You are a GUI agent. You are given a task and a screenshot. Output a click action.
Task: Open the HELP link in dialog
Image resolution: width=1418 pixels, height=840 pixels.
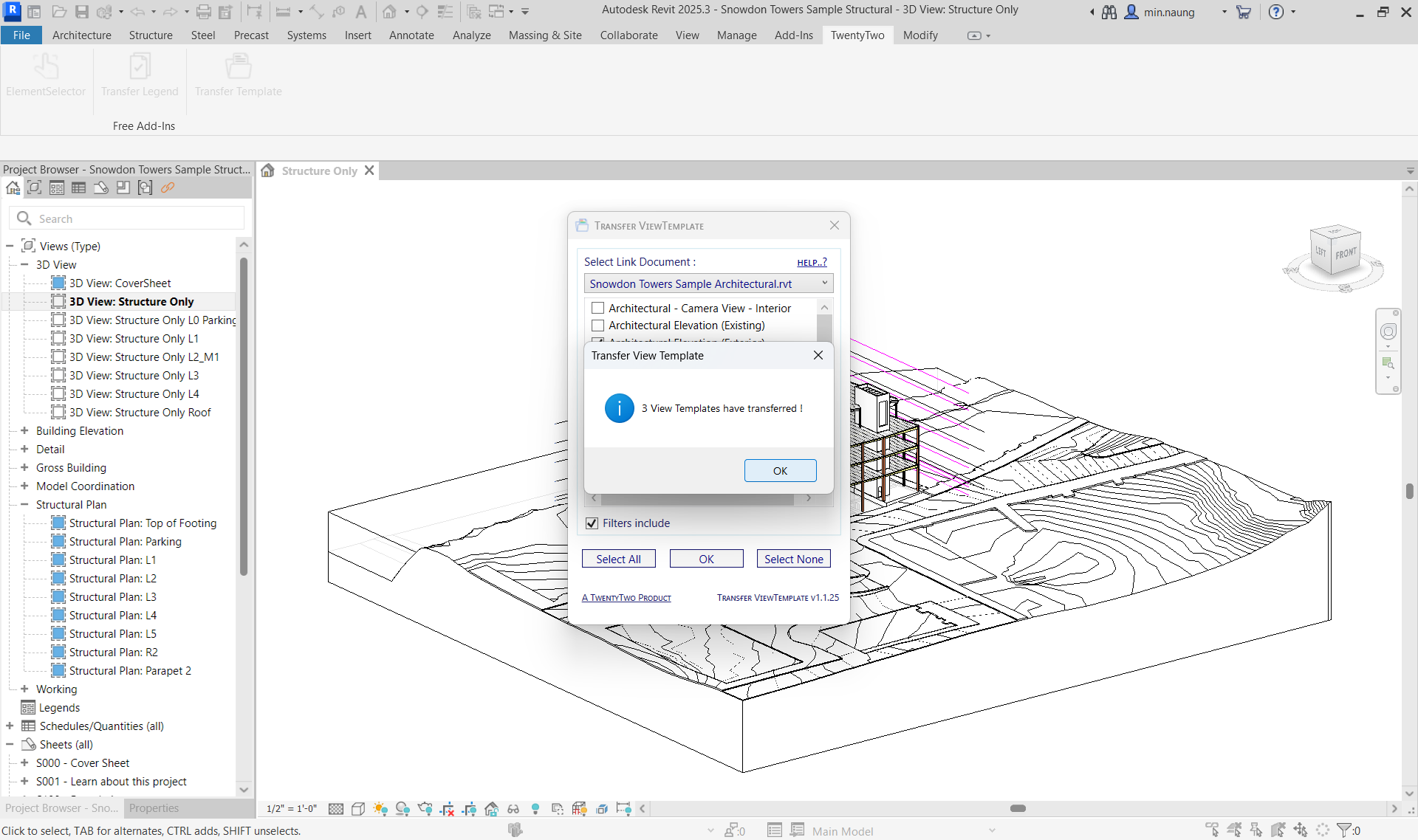click(812, 263)
